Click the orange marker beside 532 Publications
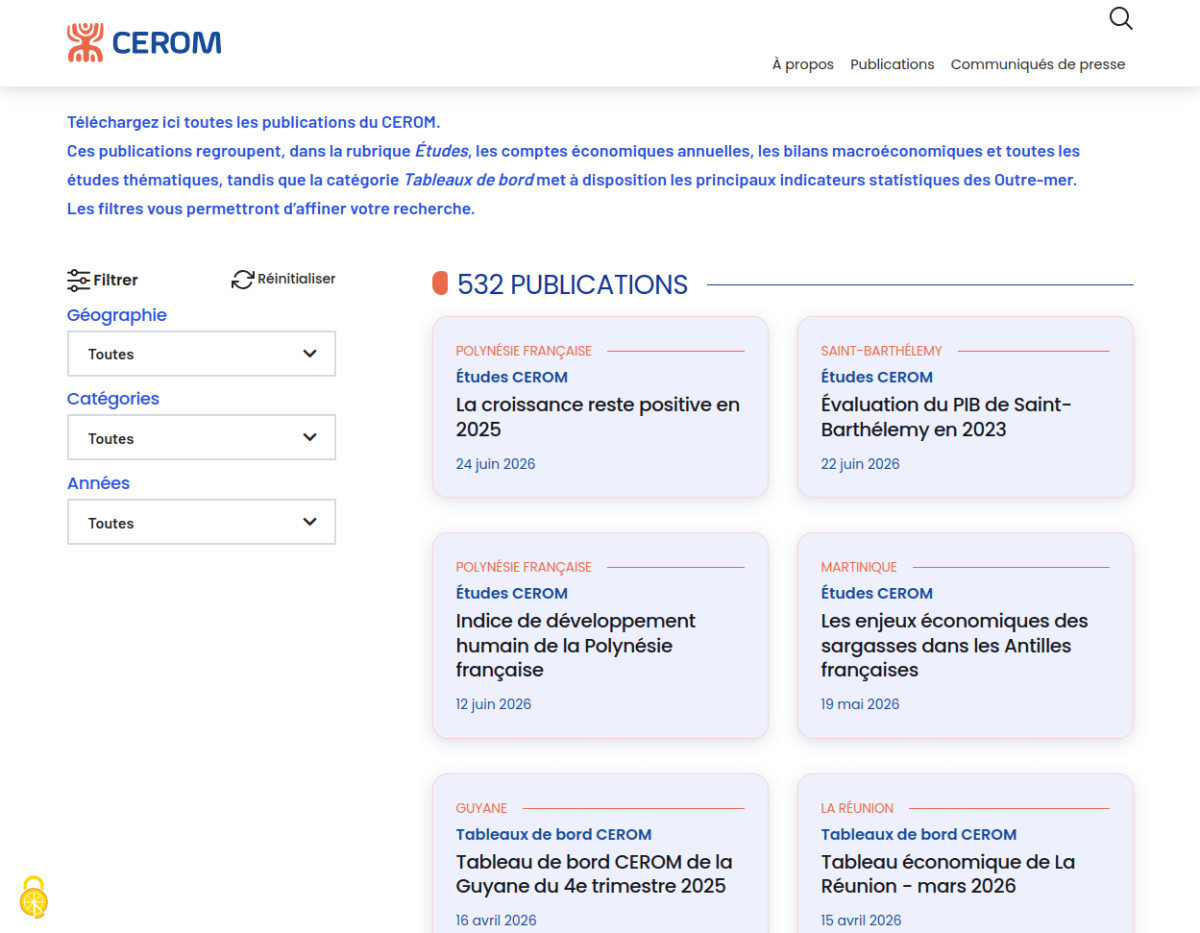The image size is (1200, 933). [440, 284]
